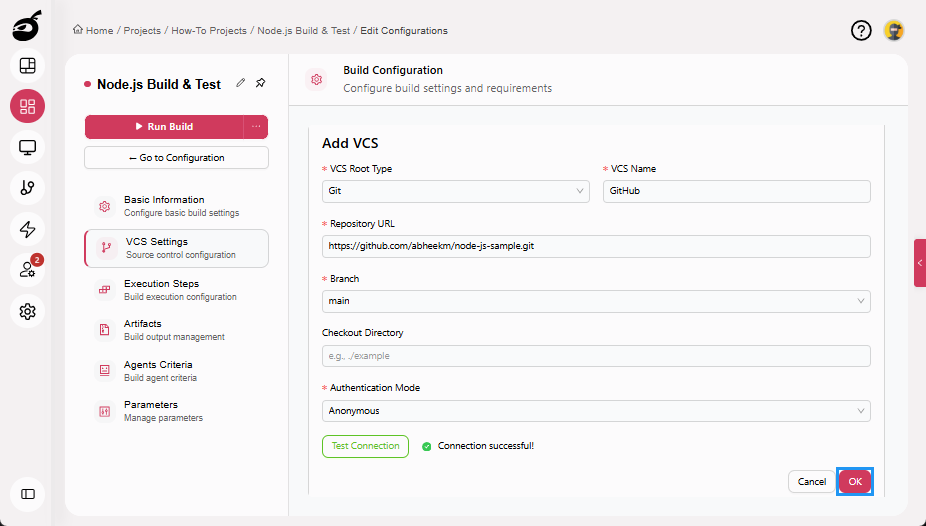Viewport: 926px width, 526px height.
Task: Collapse the sidebar panel icon
Action: (x=27, y=494)
